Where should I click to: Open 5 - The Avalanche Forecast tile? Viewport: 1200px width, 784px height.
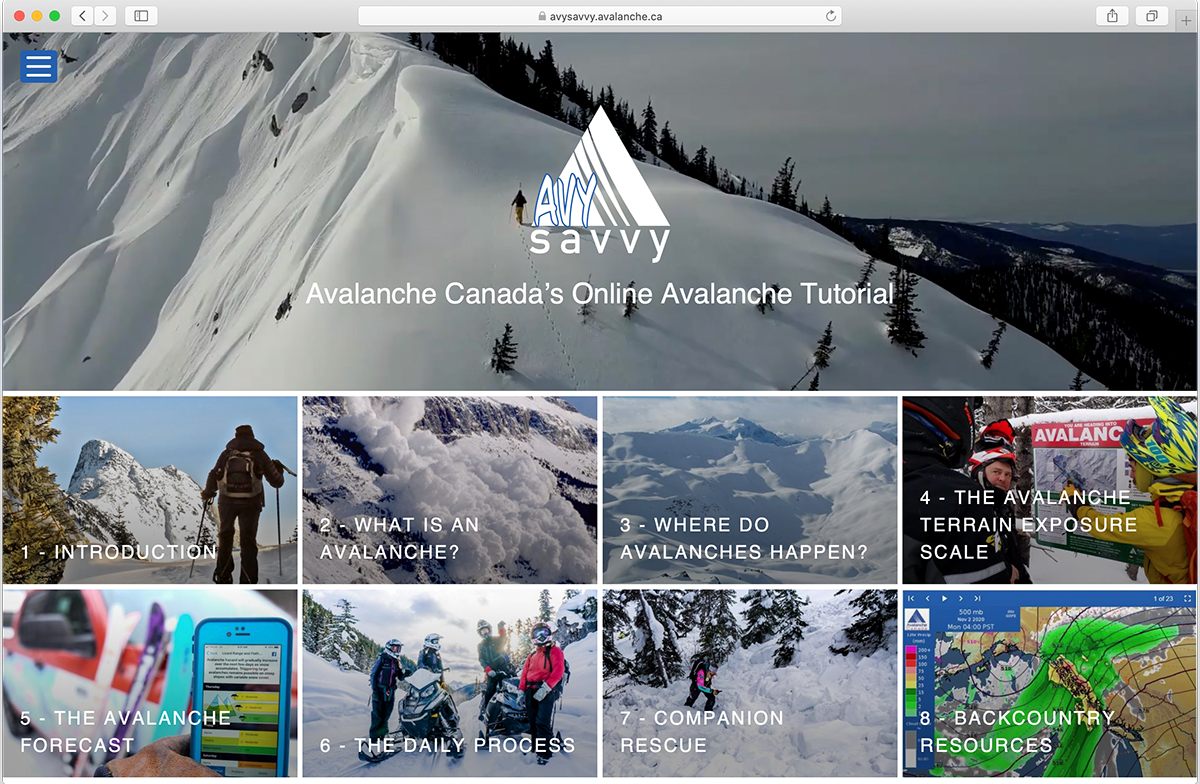[x=150, y=683]
